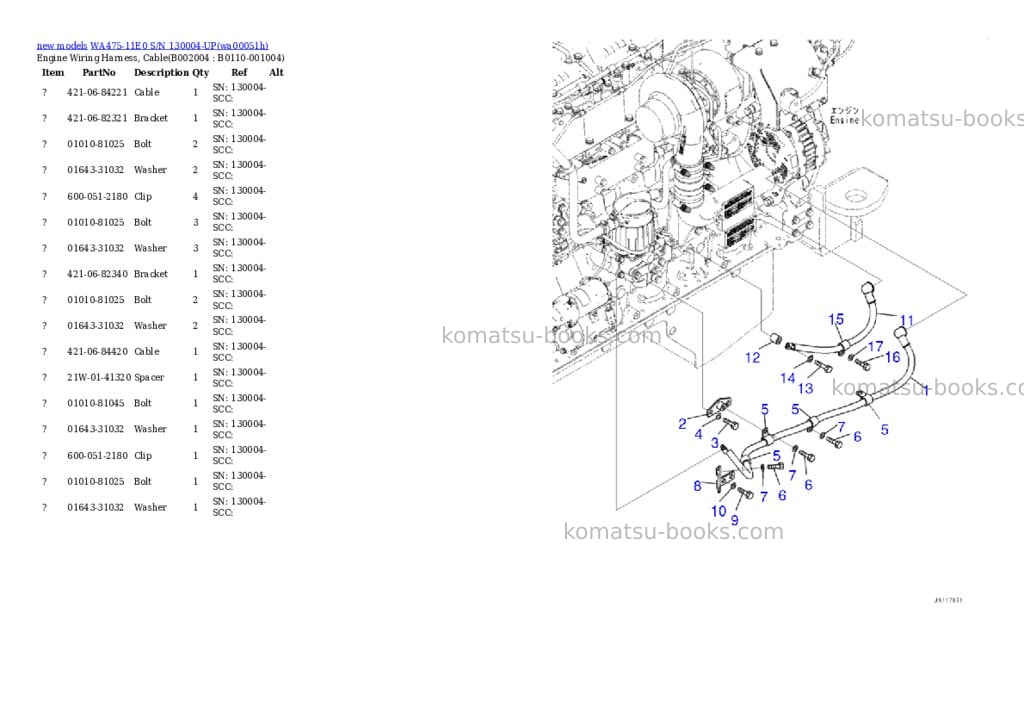
Task: Click callout number 13 in the diagram
Action: tap(805, 388)
